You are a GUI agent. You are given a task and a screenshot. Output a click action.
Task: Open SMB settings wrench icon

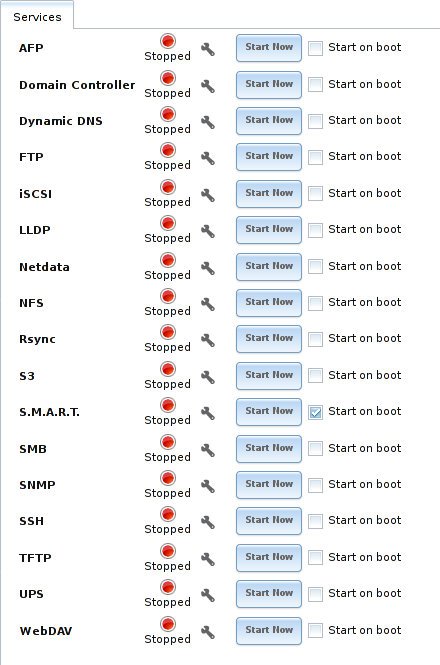tap(207, 450)
